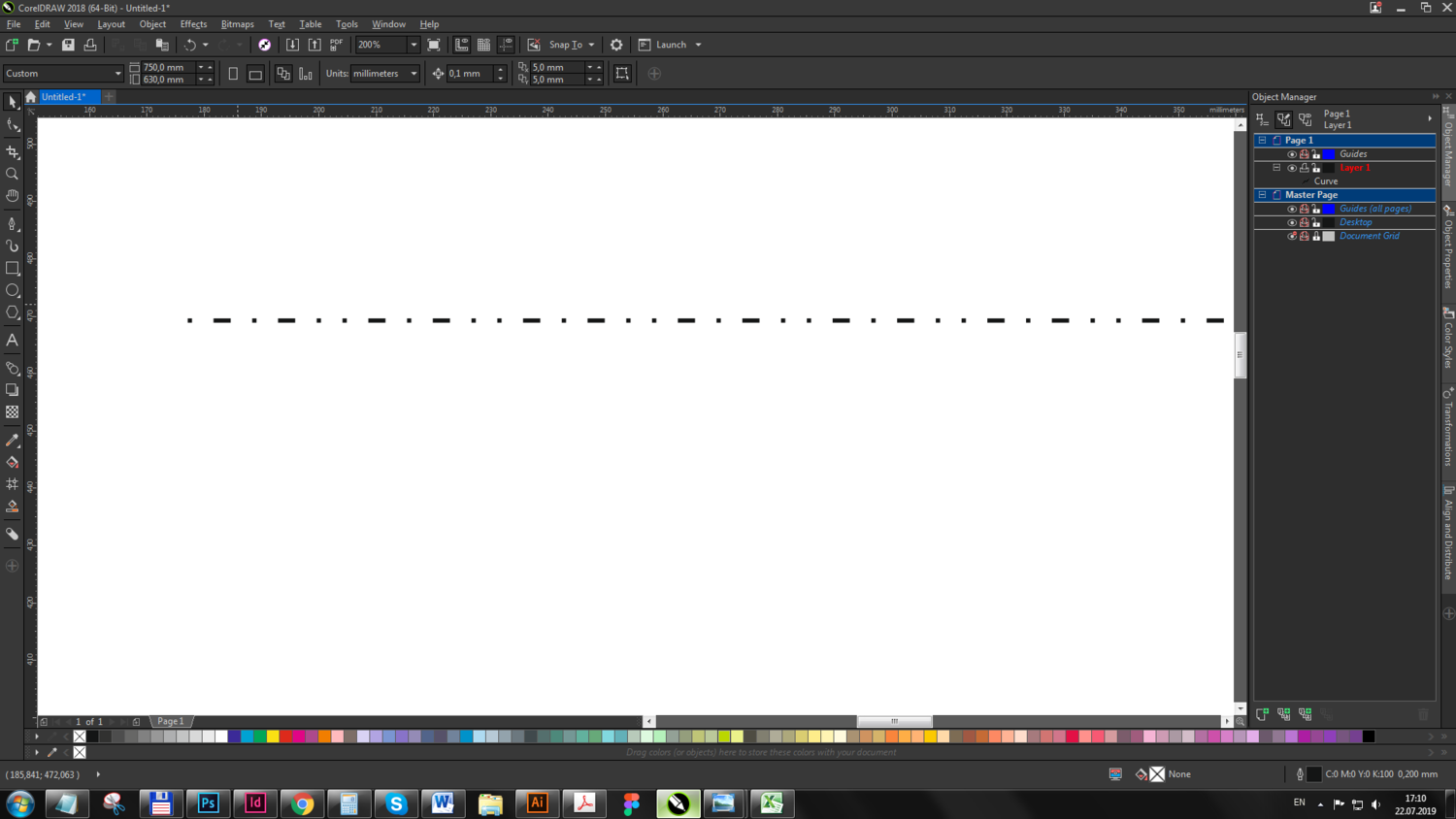Activate the Zoom tool in the toolbox
The image size is (1456, 819).
coord(13,175)
